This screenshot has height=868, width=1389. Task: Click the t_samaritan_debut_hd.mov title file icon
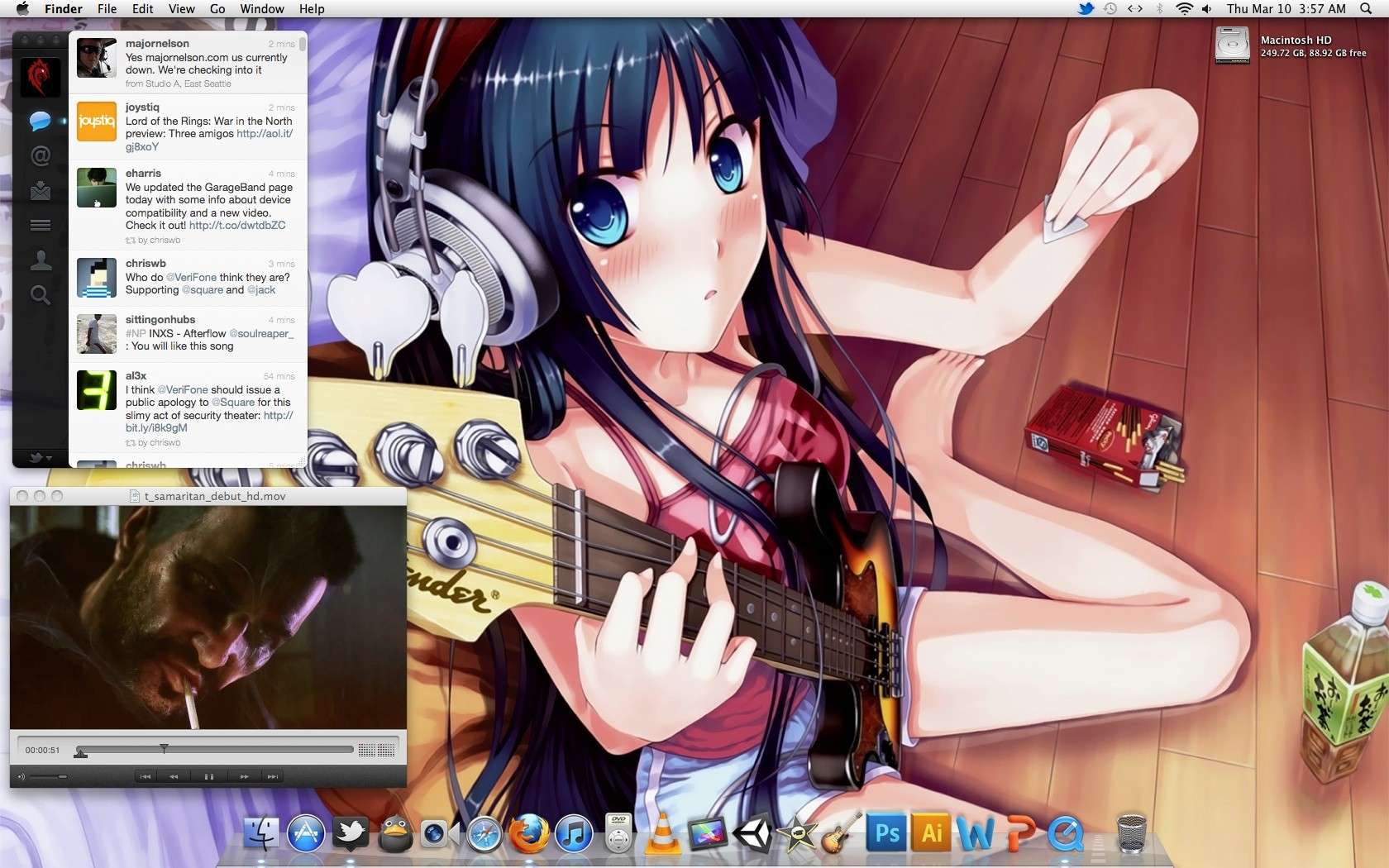tap(135, 496)
